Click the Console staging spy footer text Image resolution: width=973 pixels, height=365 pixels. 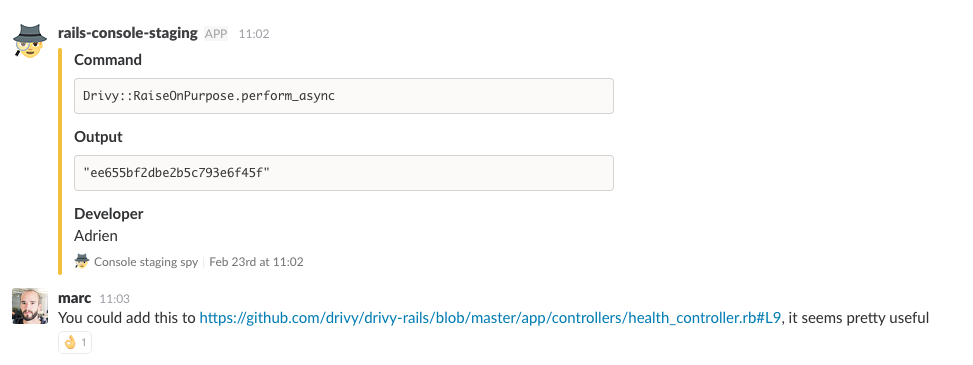146,262
